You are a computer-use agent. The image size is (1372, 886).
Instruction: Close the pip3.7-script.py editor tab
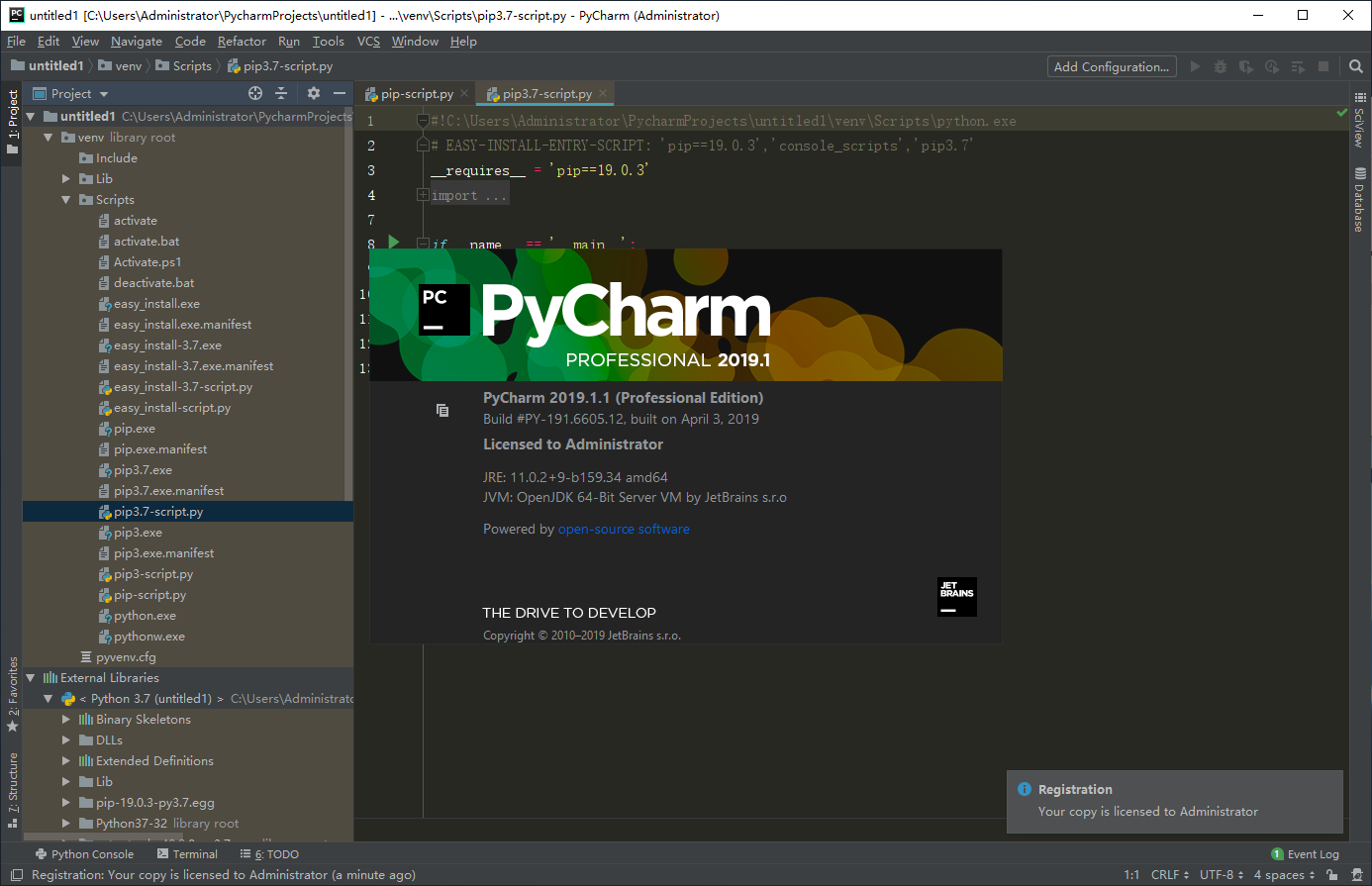603,94
